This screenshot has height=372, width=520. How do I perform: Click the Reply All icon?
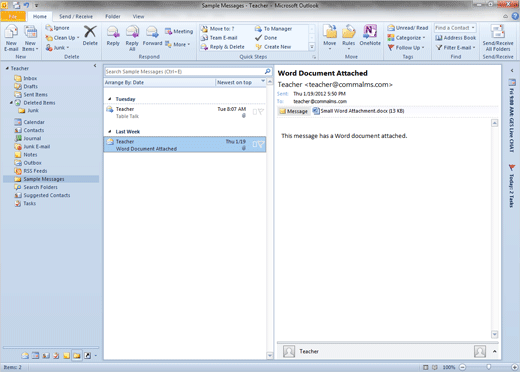pos(132,38)
